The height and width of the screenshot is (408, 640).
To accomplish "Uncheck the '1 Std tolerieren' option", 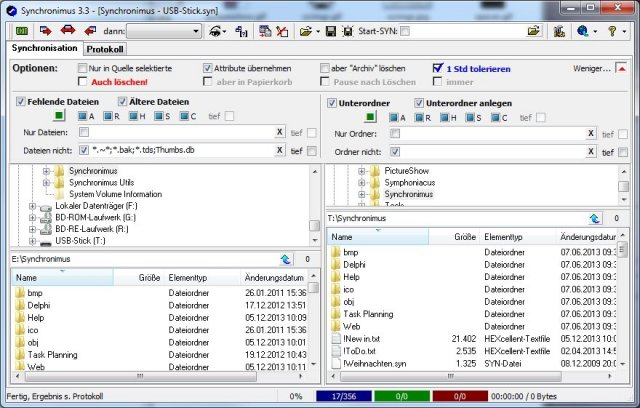I will click(x=439, y=68).
